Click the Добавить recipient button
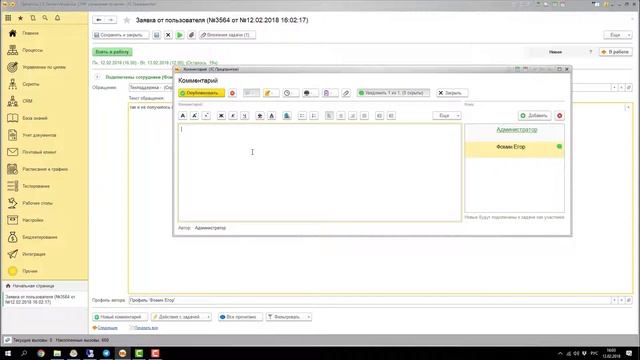 (534, 116)
